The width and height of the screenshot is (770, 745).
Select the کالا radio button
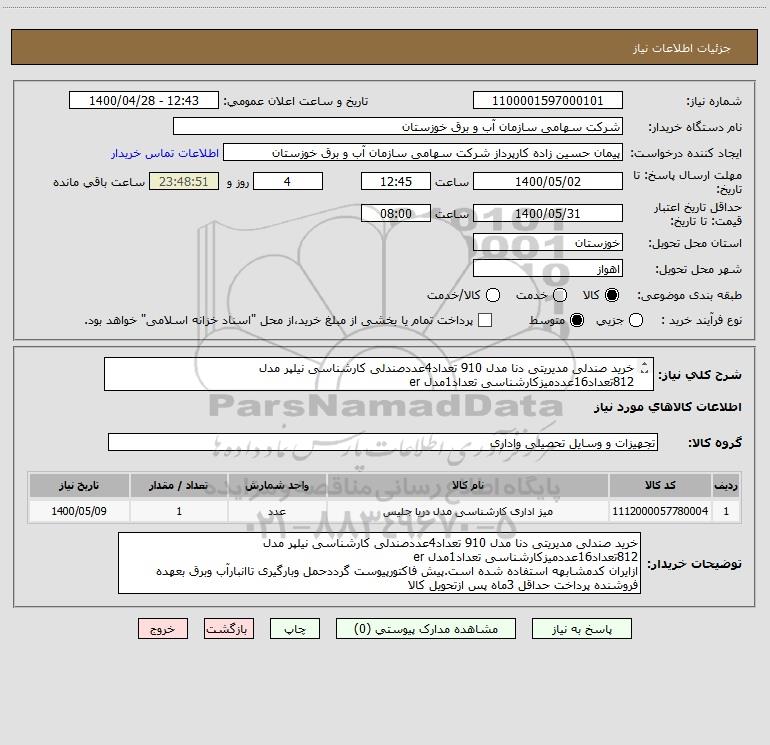(612, 295)
